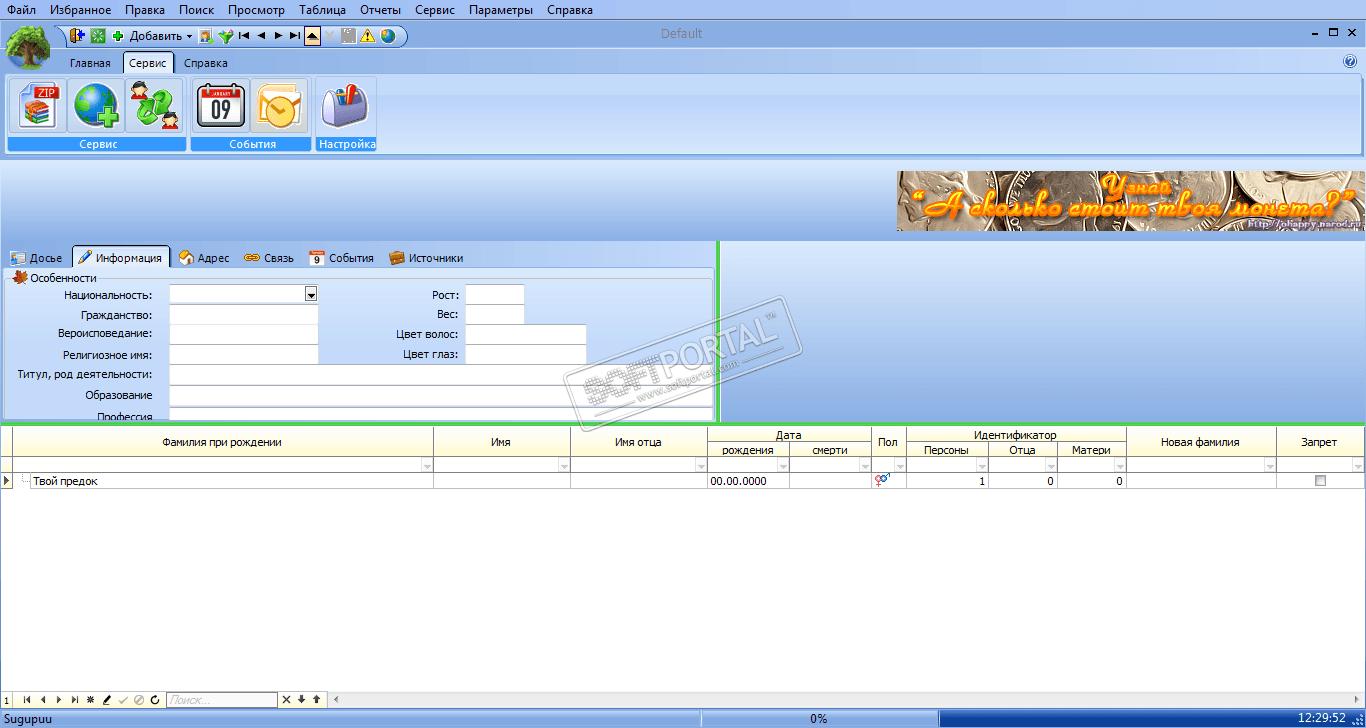Click the asterisk new-record button in navigator
This screenshot has height=728, width=1366.
91,700
